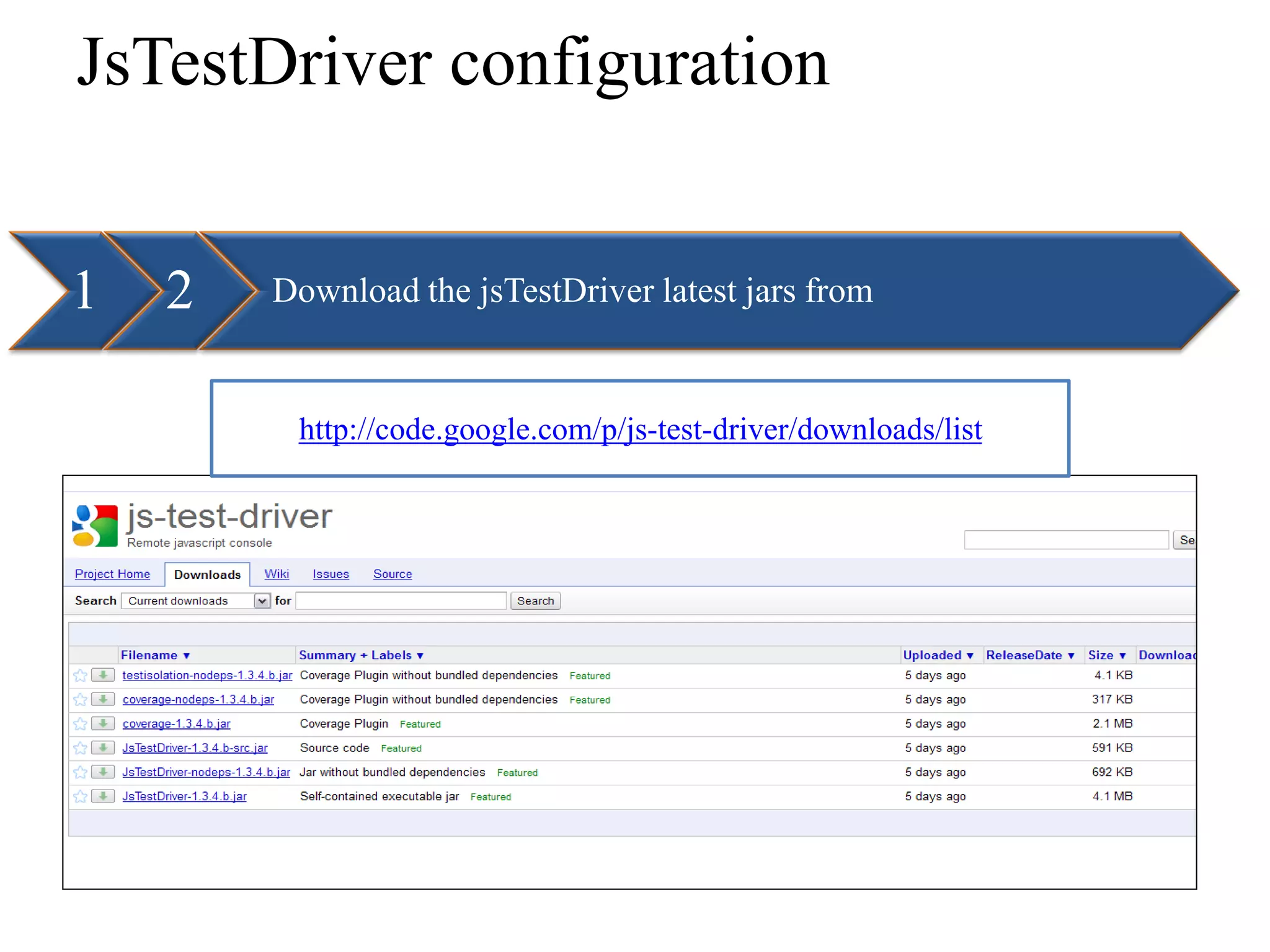Click Featured label on coverage-nodeps row
Image resolution: width=1270 pixels, height=952 pixels.
(x=590, y=700)
